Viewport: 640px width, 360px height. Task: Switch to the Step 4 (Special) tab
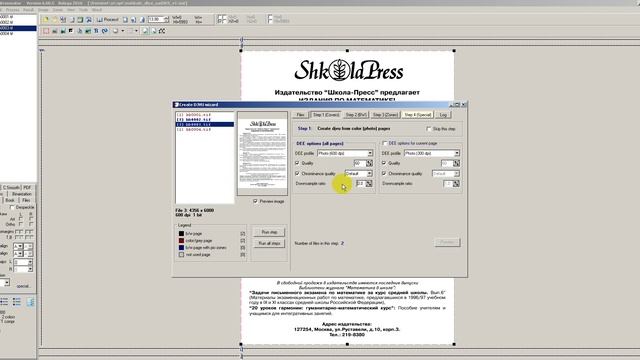pos(418,115)
